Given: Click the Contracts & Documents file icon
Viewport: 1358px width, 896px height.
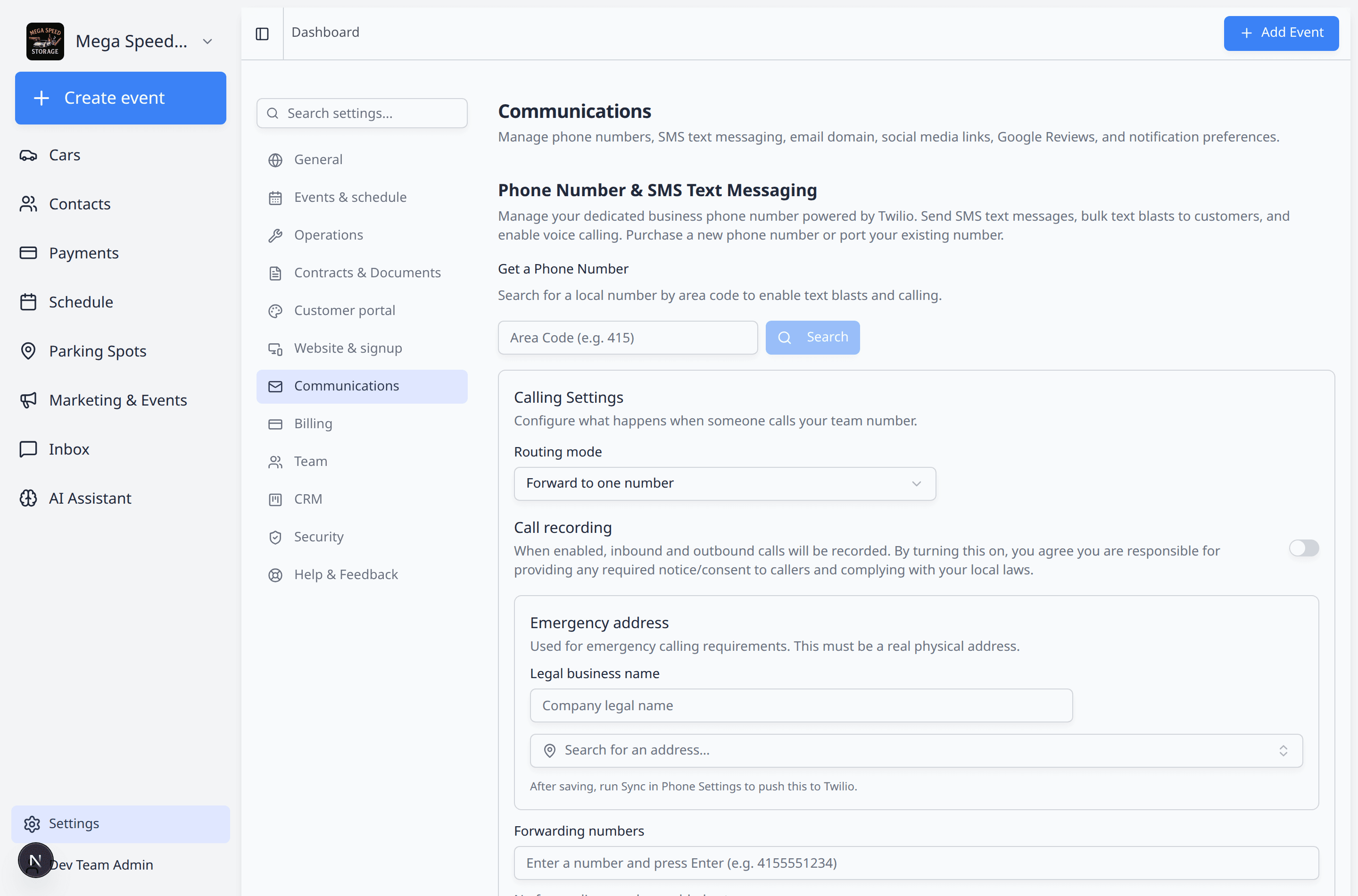Looking at the screenshot, I should 275,273.
